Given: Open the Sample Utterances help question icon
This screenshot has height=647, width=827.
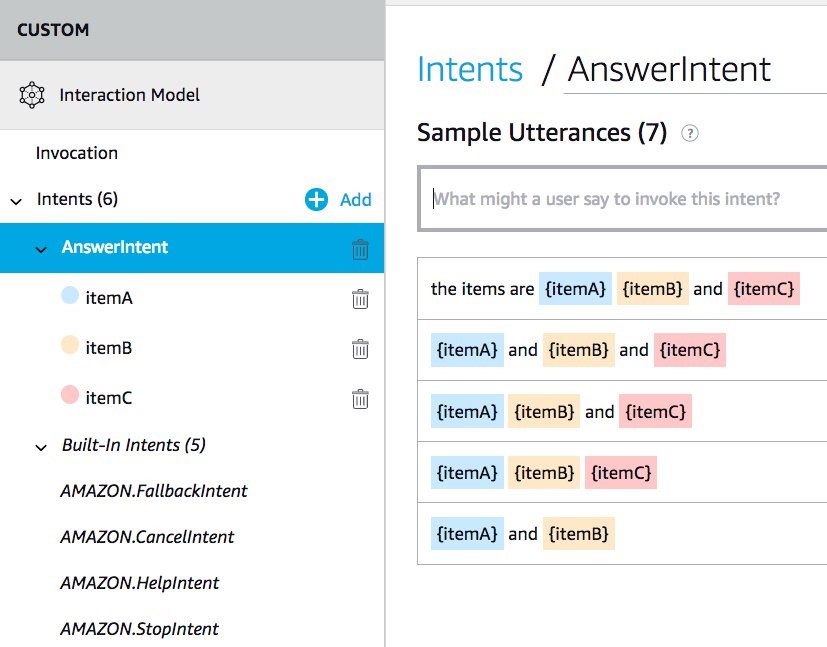Looking at the screenshot, I should click(x=689, y=133).
